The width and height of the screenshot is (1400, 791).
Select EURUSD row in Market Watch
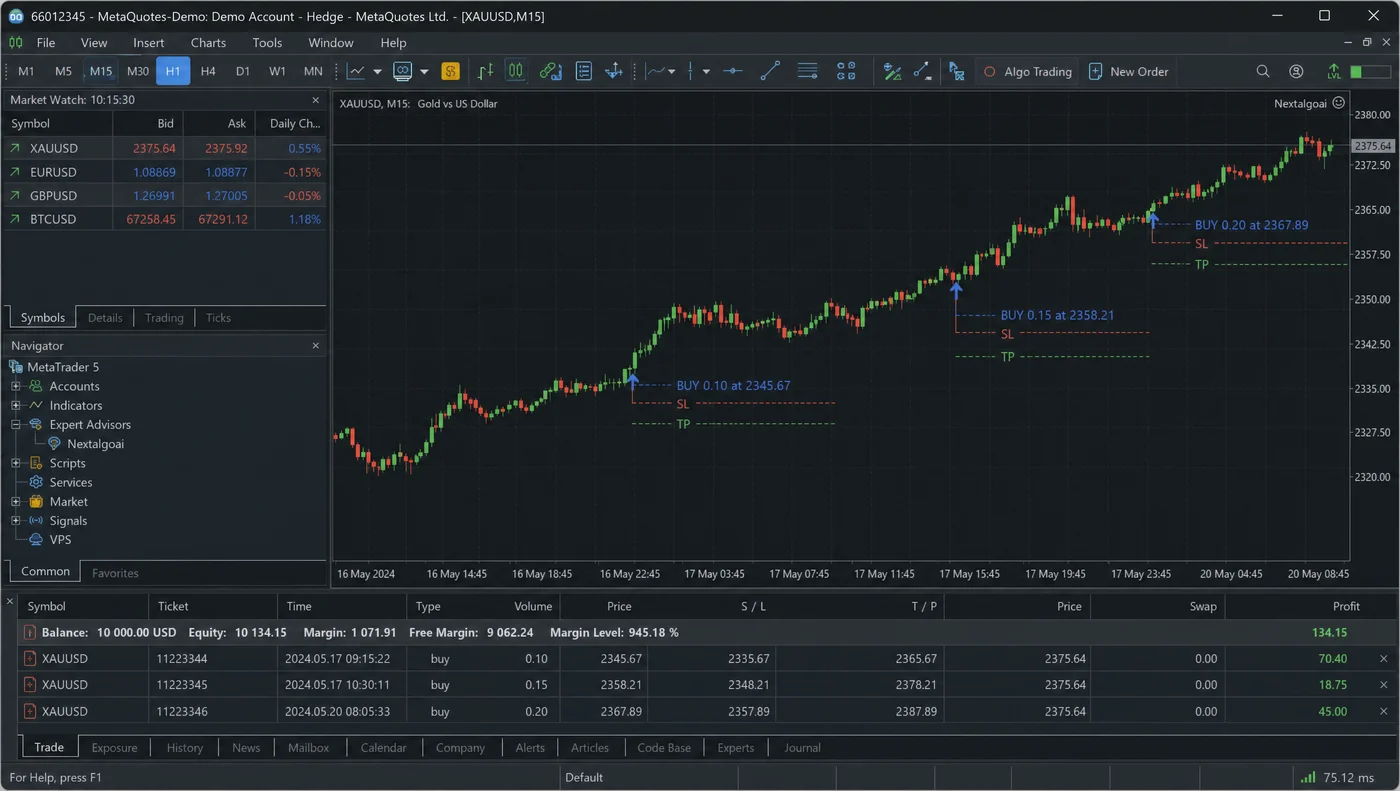pyautogui.click(x=165, y=172)
